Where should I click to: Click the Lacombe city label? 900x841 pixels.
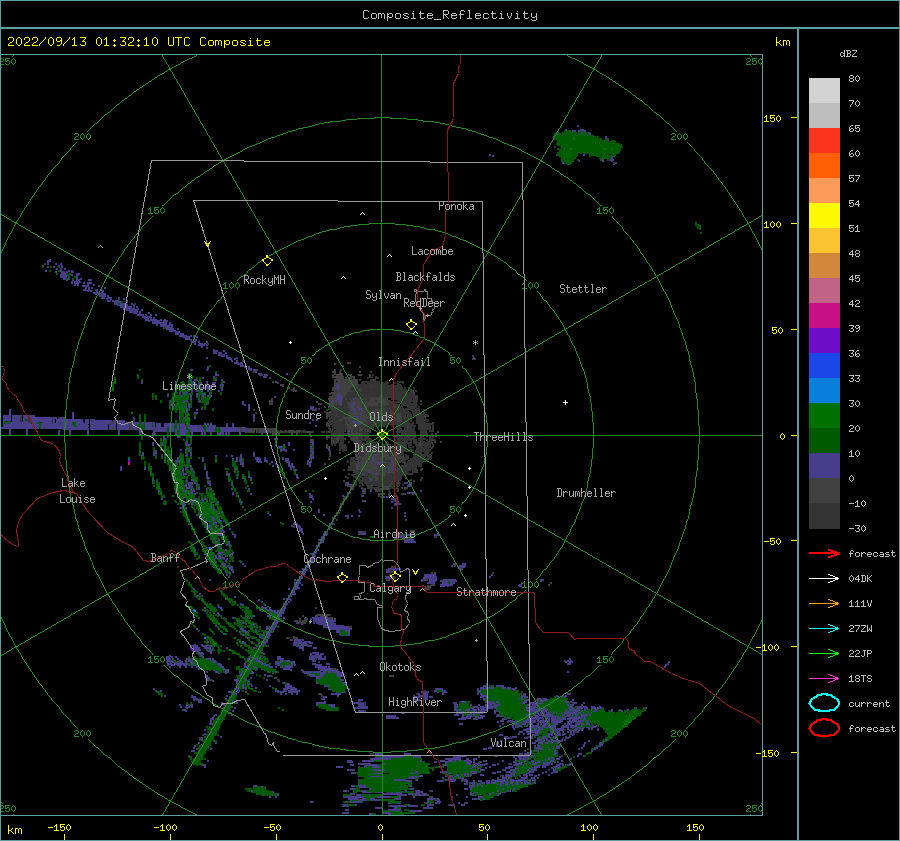tap(432, 251)
